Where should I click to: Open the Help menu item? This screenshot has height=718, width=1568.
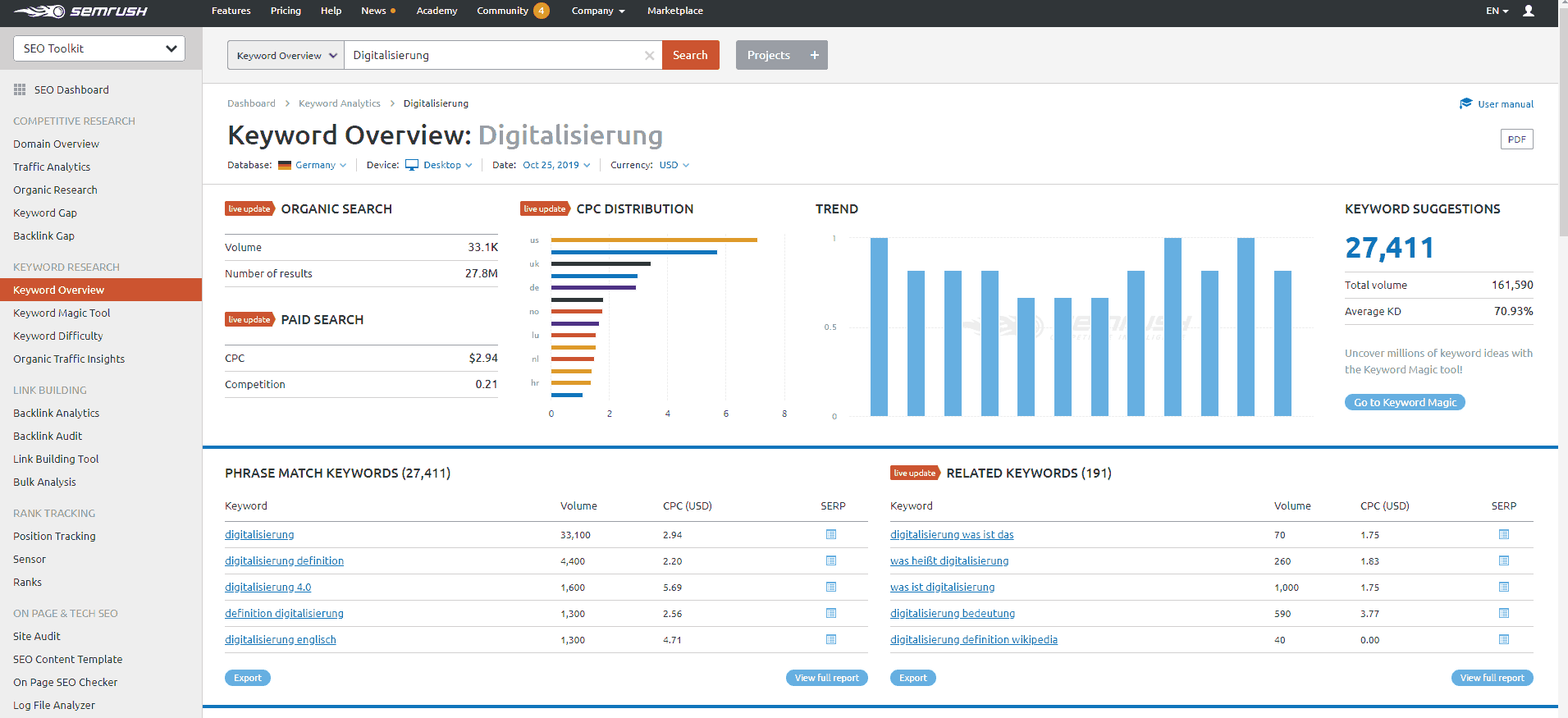click(331, 11)
